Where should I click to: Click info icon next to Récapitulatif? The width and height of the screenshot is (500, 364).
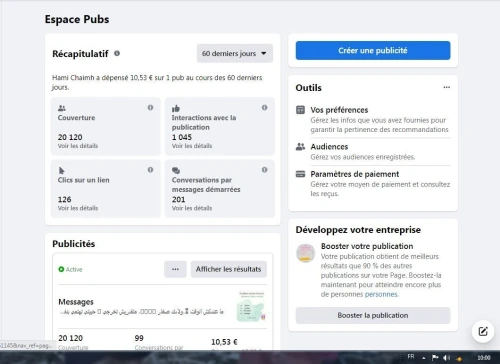click(x=117, y=53)
